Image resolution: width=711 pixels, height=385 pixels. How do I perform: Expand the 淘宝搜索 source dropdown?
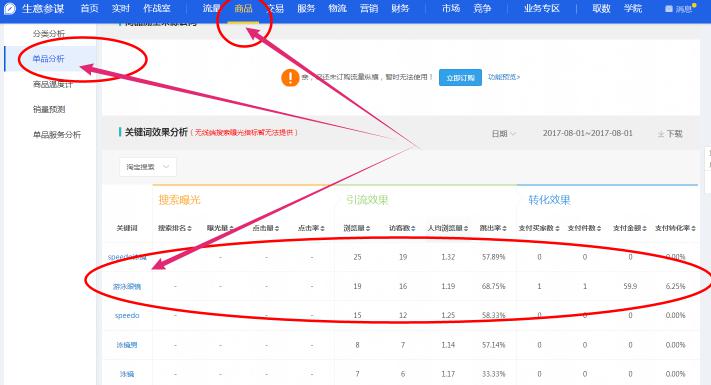(148, 167)
